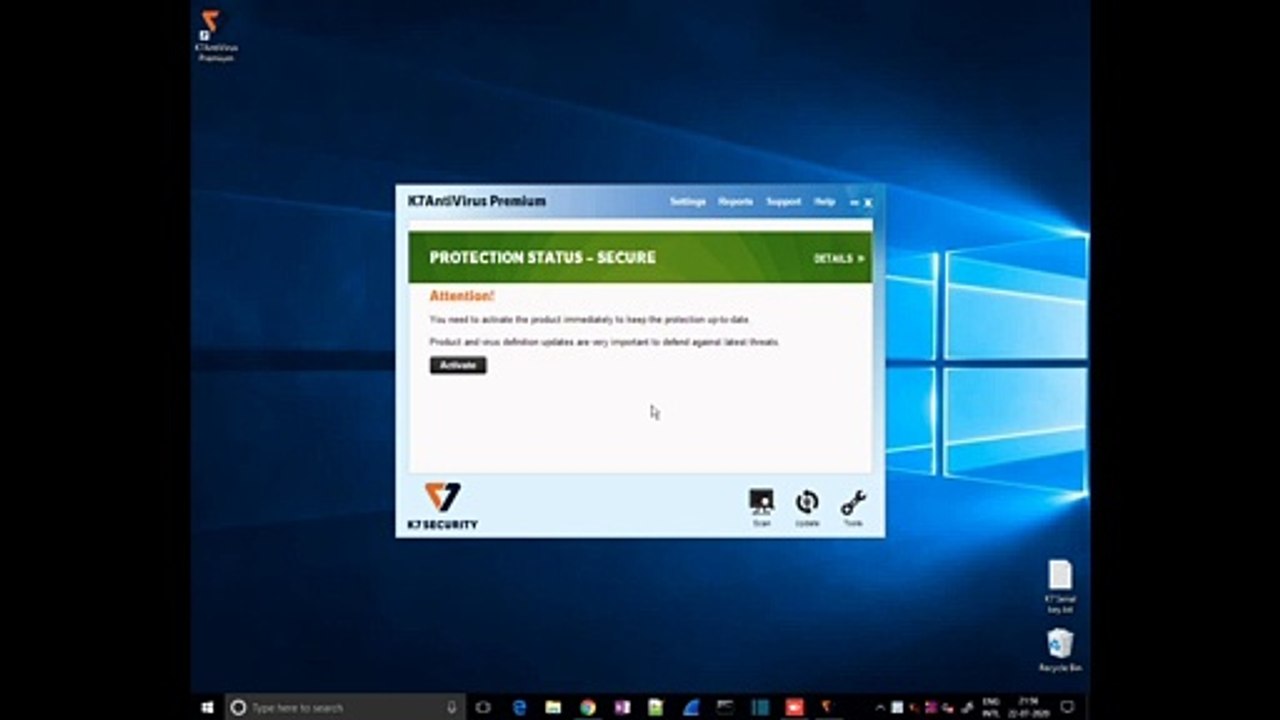Open Task View on the taskbar
The height and width of the screenshot is (720, 1280).
(484, 707)
